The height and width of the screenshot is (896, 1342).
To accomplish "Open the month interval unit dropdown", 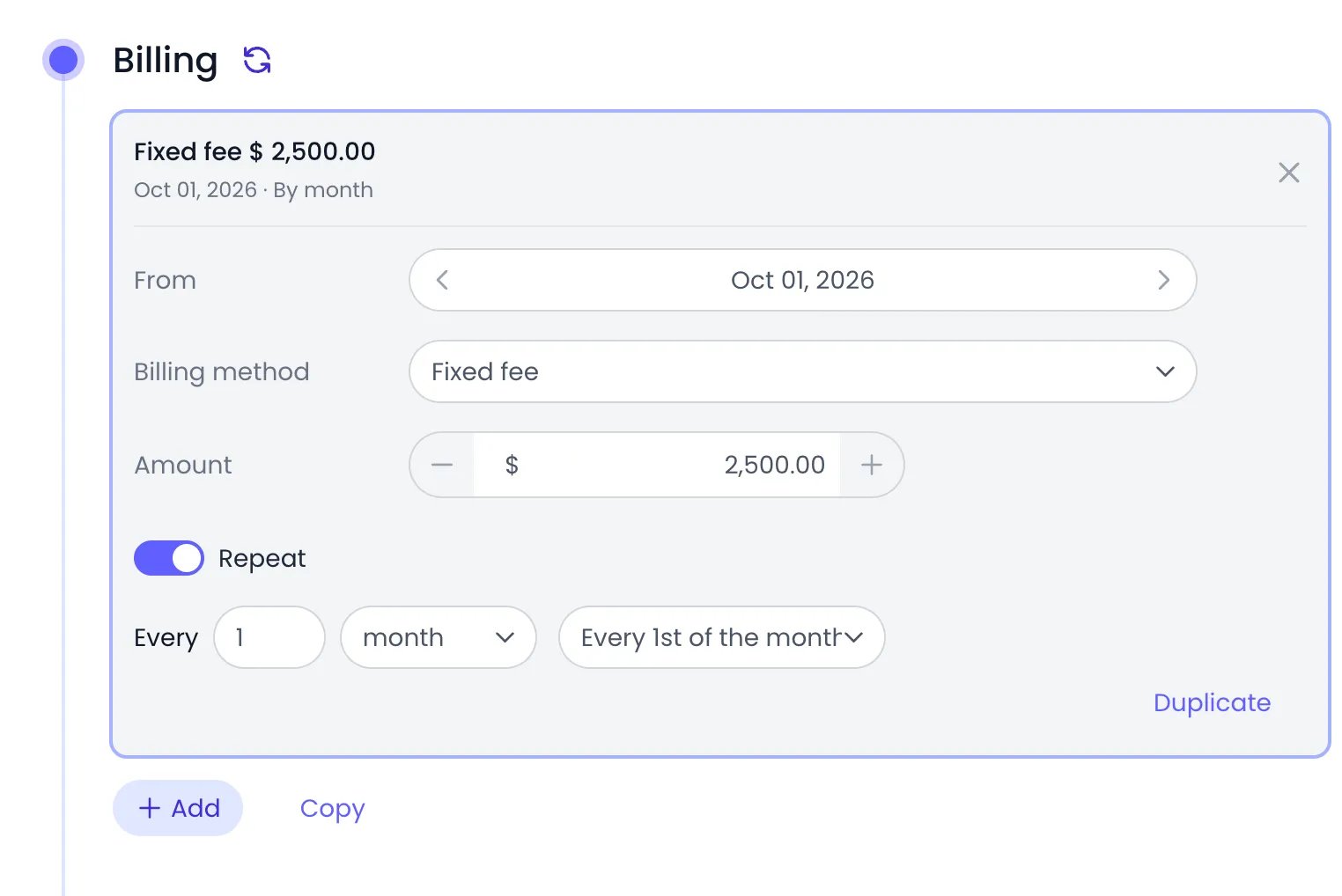I will pyautogui.click(x=439, y=637).
